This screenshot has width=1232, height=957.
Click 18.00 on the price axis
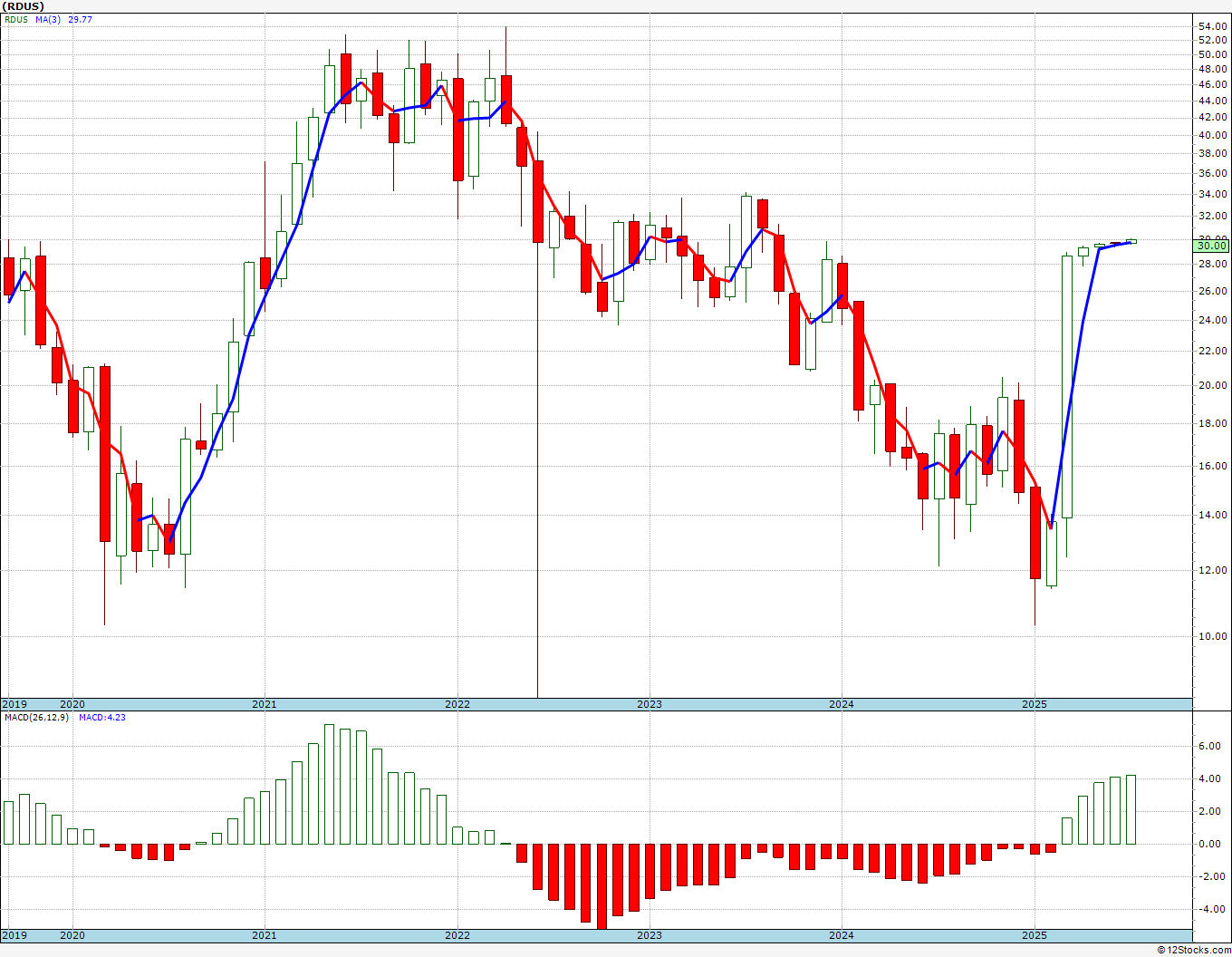point(1212,423)
